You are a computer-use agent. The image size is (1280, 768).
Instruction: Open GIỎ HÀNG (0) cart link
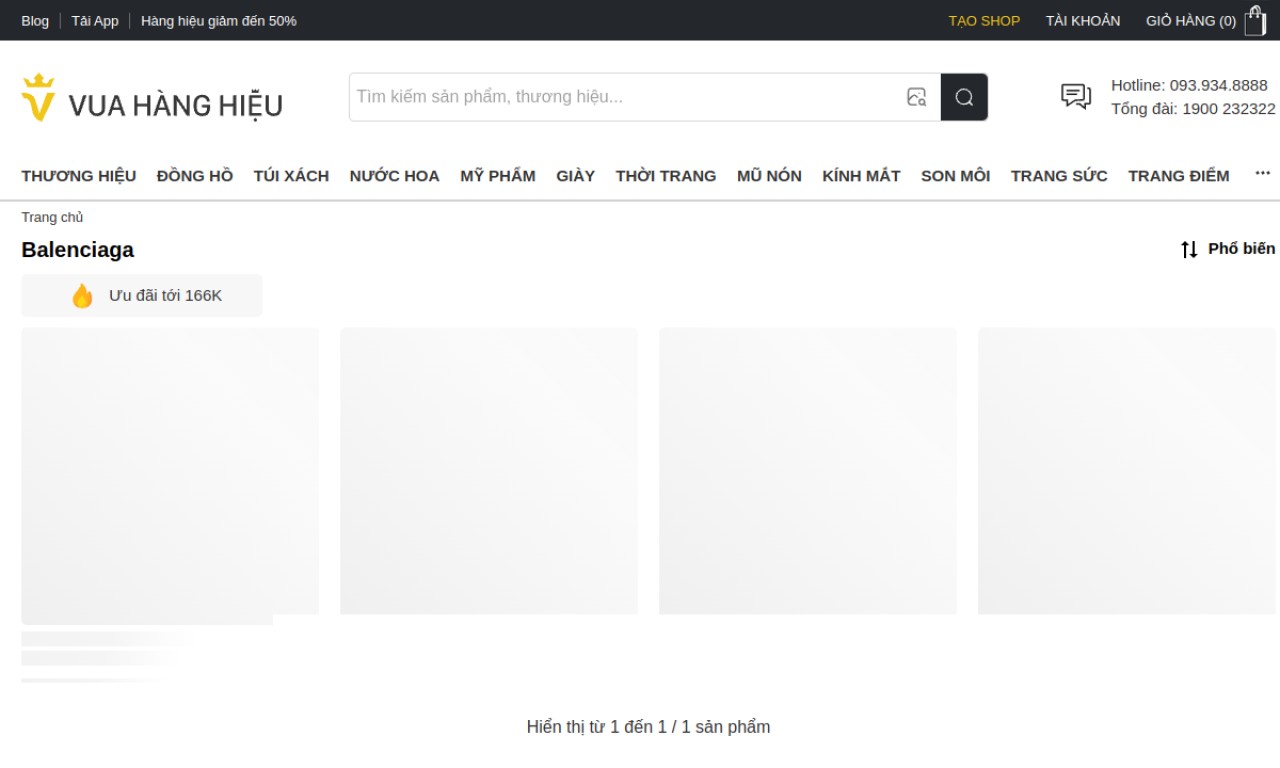(x=1191, y=21)
